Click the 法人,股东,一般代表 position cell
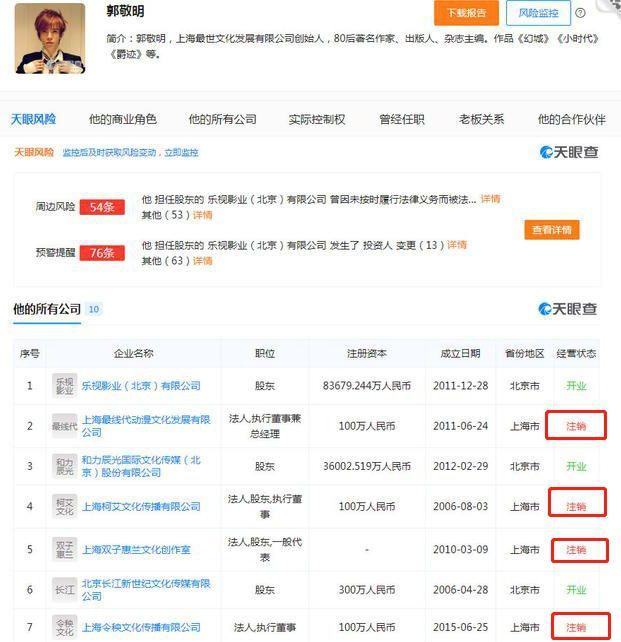 pyautogui.click(x=265, y=549)
